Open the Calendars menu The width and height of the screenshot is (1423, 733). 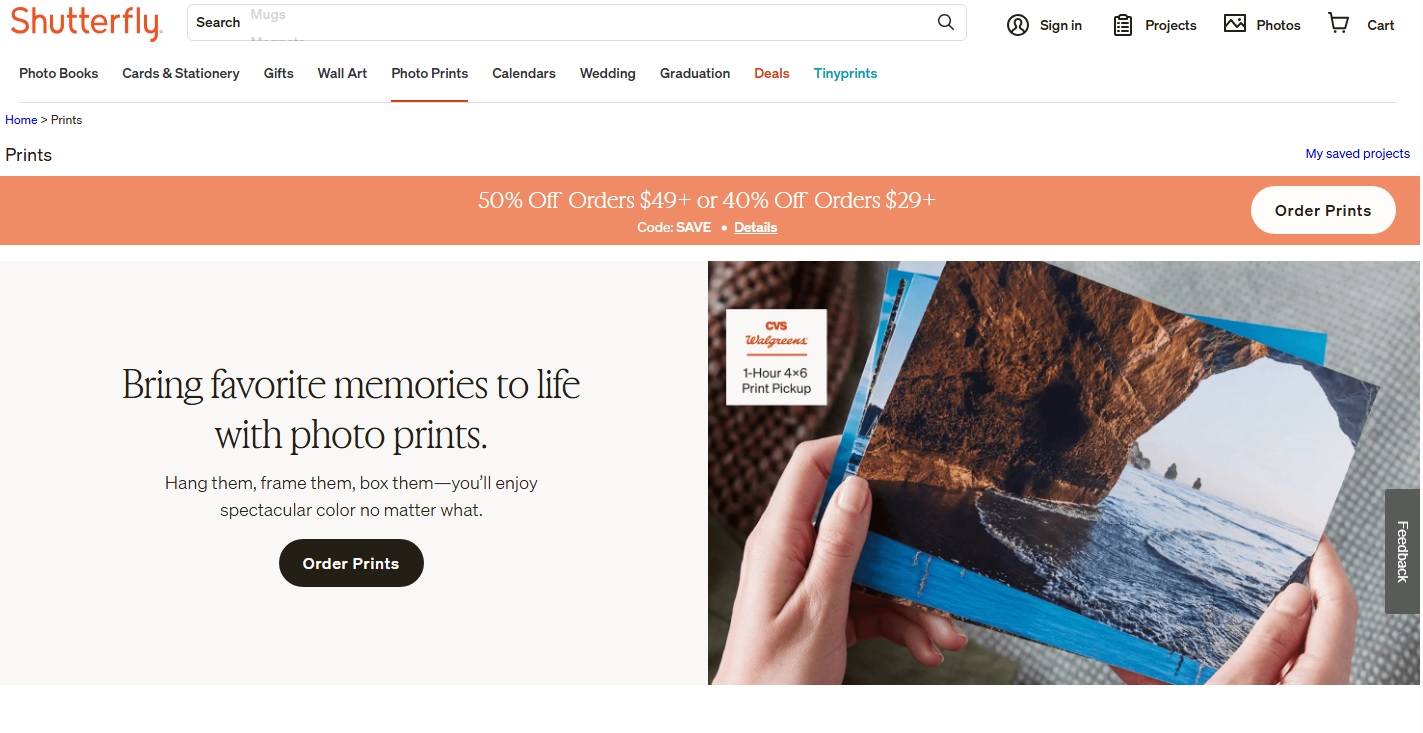[524, 73]
